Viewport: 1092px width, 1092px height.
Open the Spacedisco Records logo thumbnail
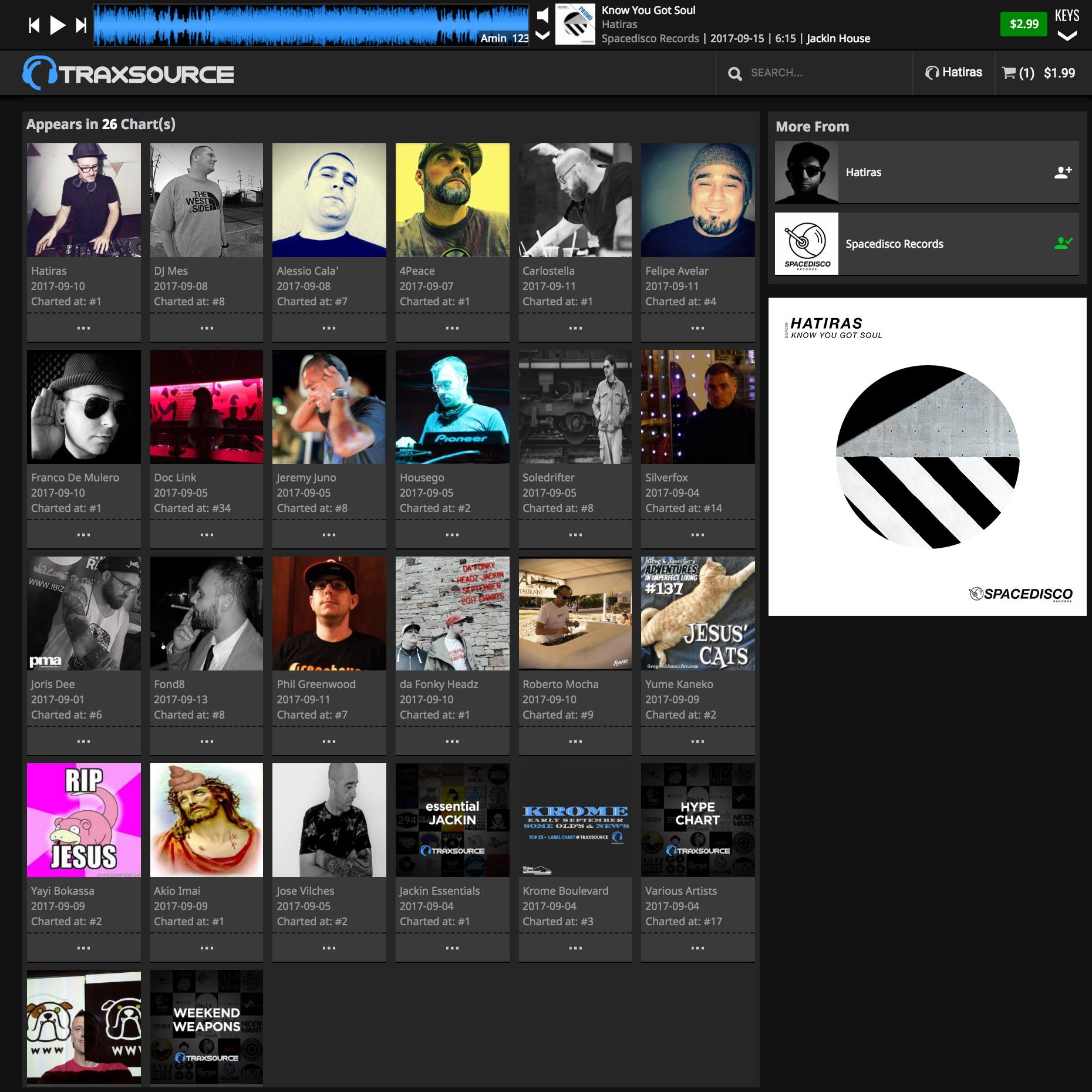[807, 243]
